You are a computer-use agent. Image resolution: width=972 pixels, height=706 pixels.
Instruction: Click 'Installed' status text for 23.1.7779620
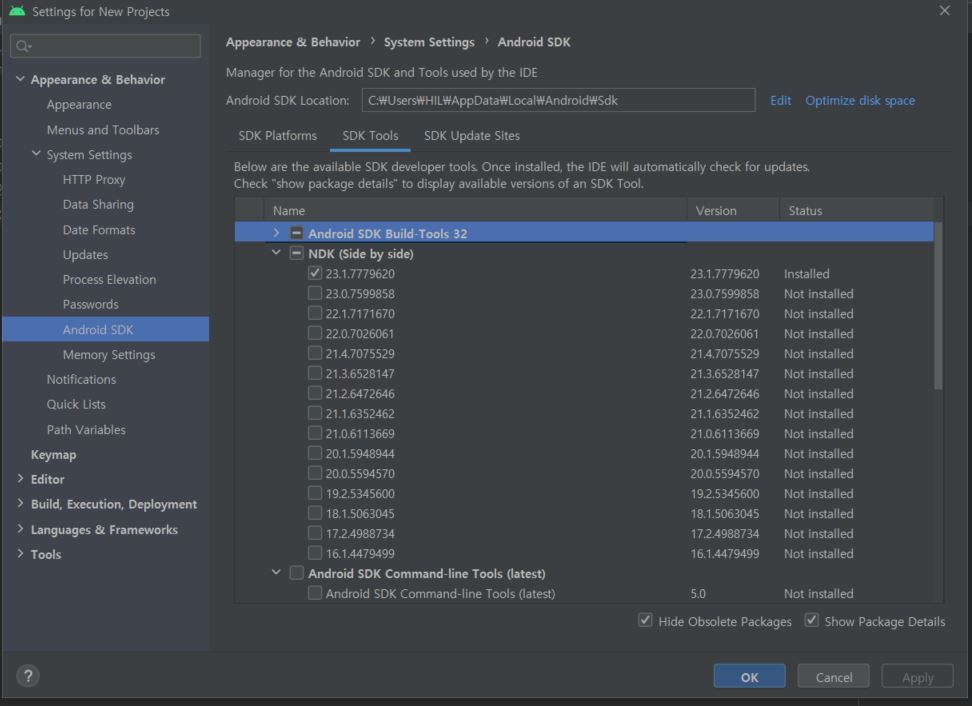806,273
